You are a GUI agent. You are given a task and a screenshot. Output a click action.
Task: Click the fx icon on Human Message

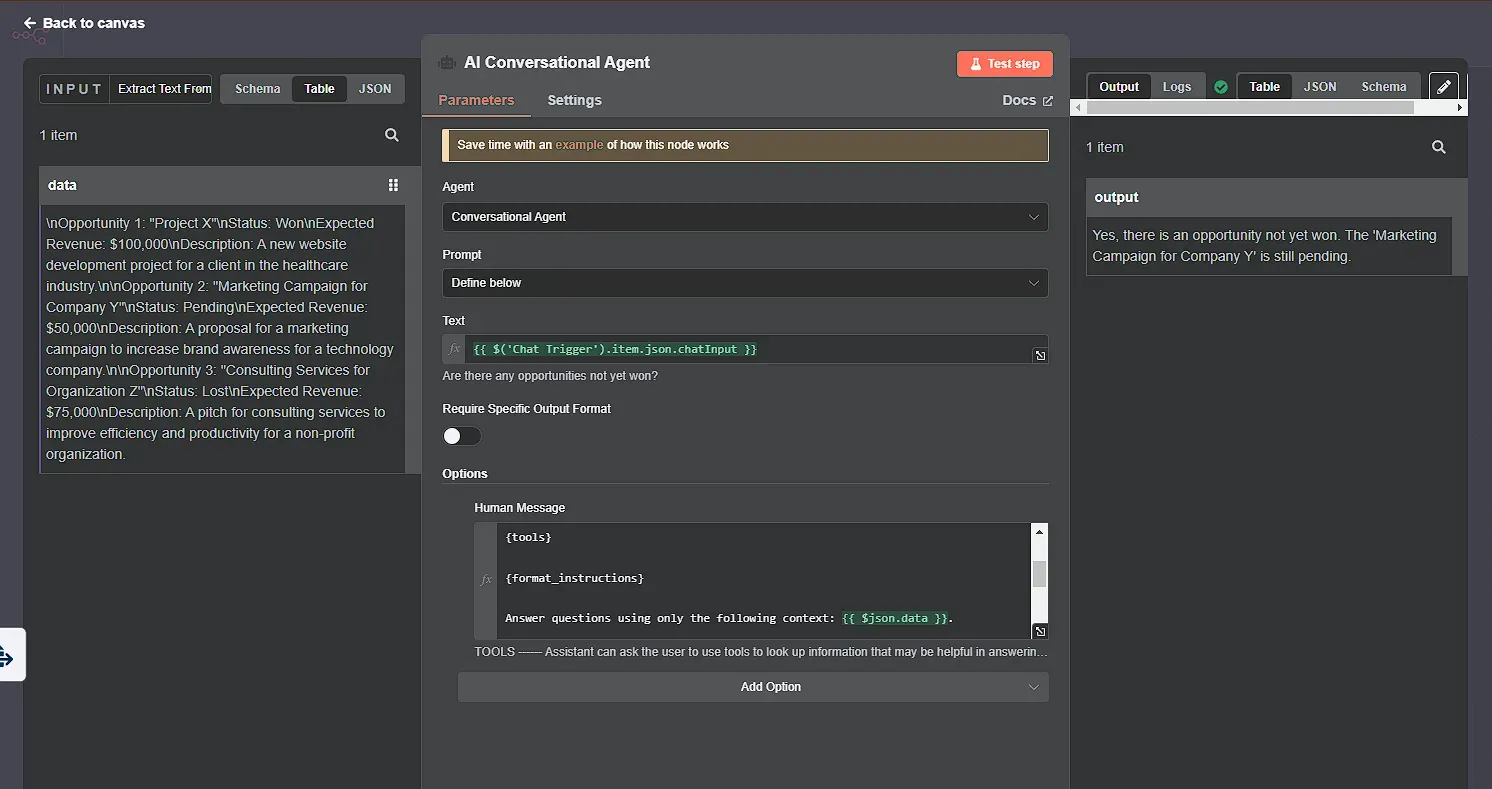pyautogui.click(x=486, y=580)
